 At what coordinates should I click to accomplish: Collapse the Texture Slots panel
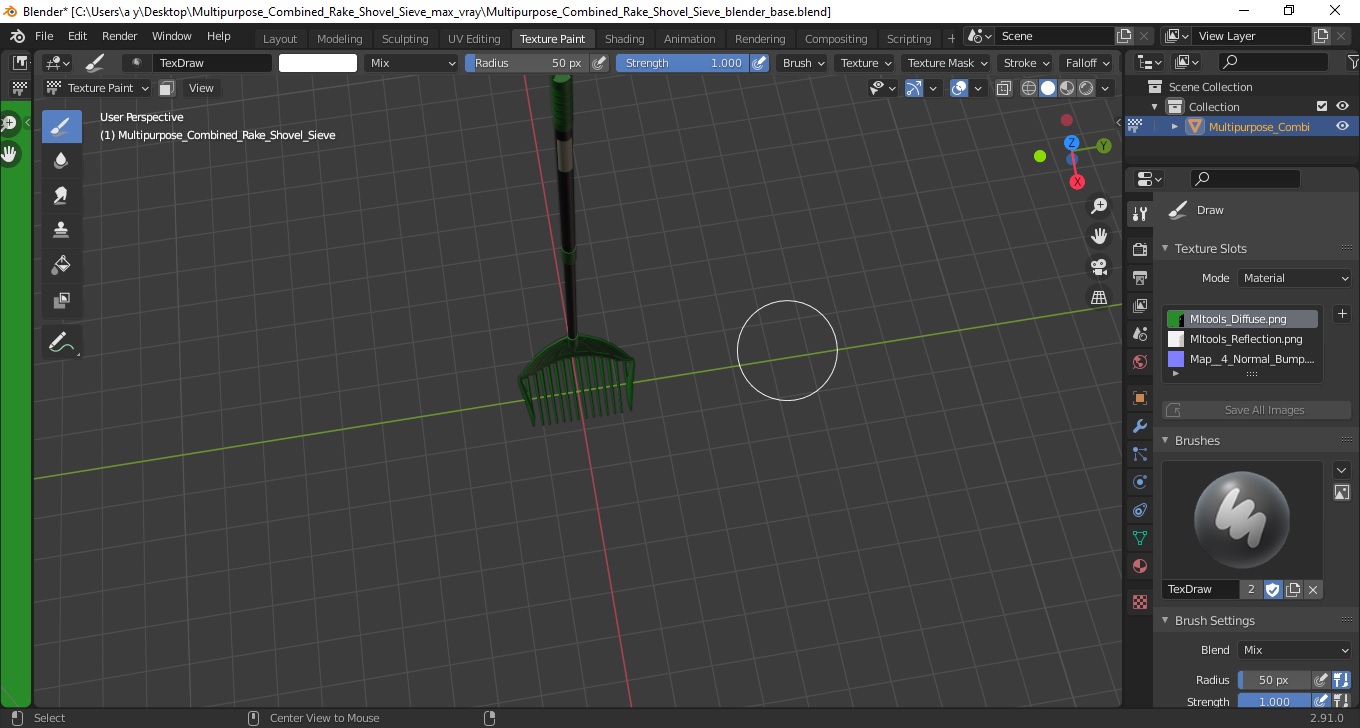[x=1165, y=248]
